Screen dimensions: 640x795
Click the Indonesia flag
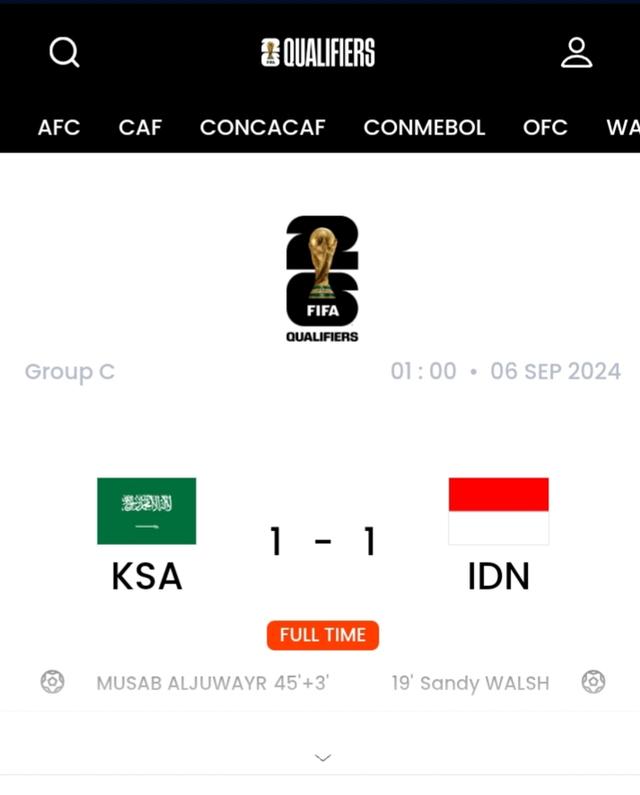point(499,511)
